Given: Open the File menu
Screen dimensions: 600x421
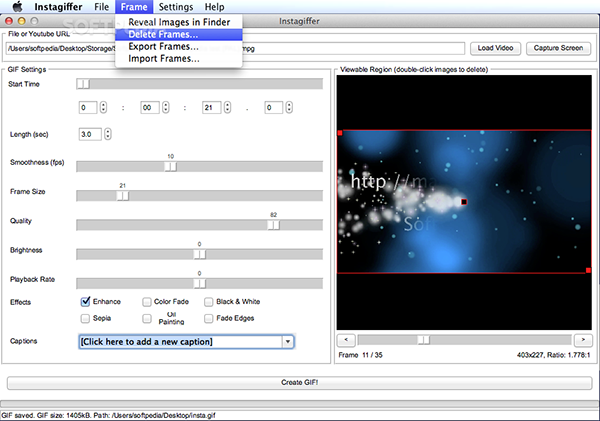Looking at the screenshot, I should [x=101, y=7].
